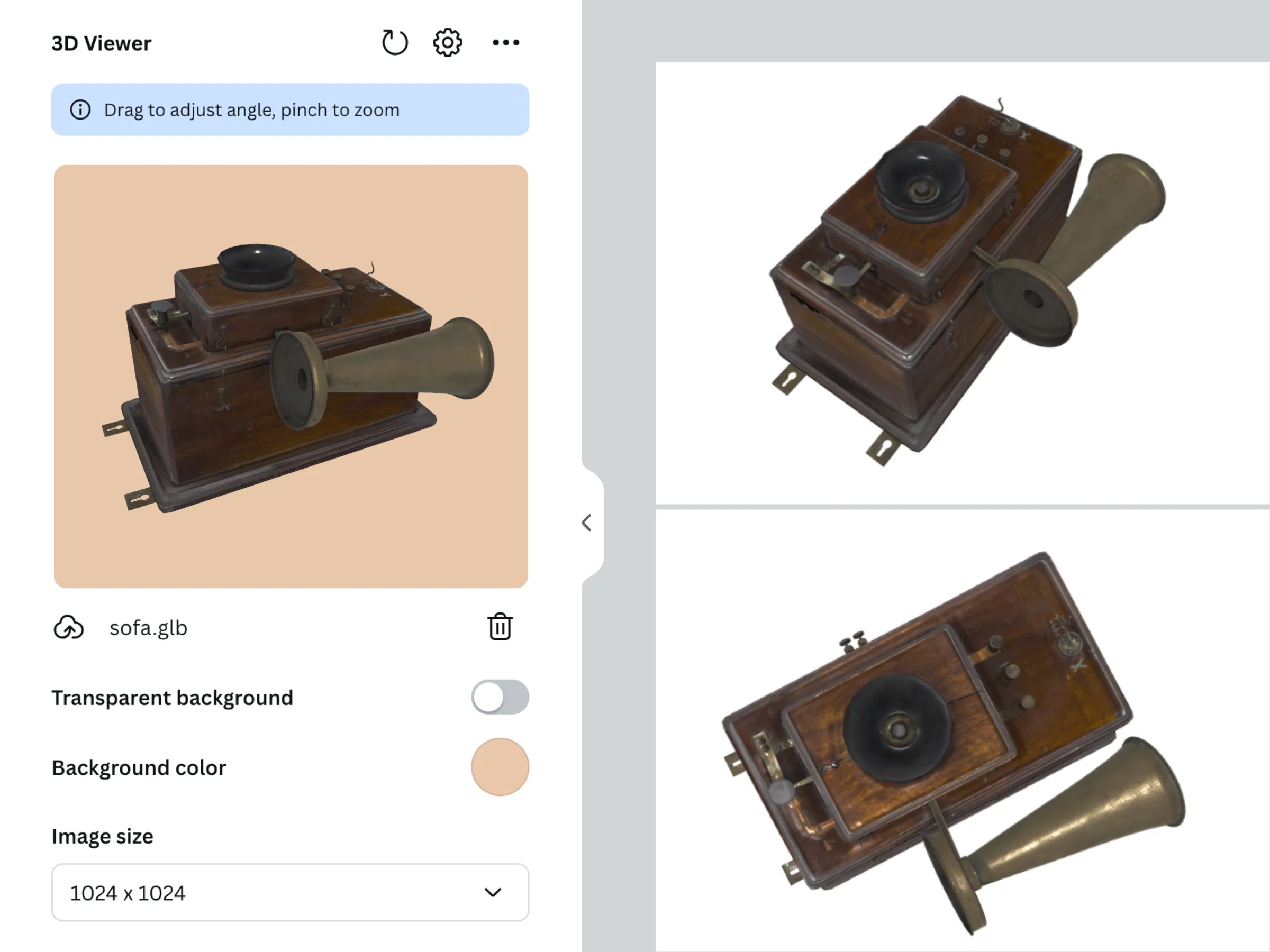
Task: Click the Image size label
Action: (x=102, y=836)
